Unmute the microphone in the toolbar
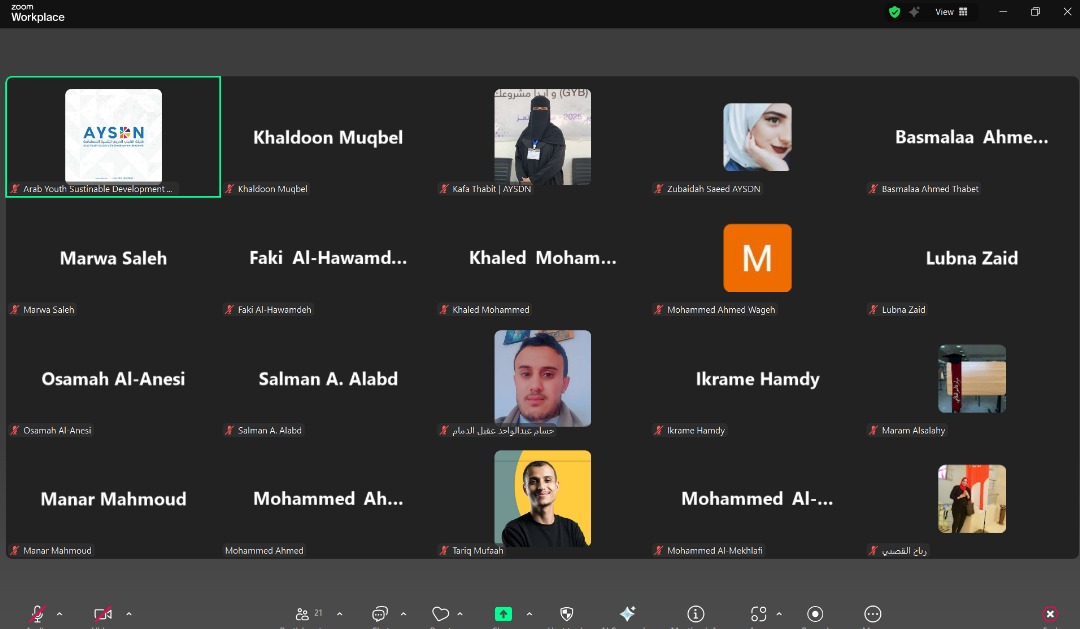The width and height of the screenshot is (1080, 629). 37,614
